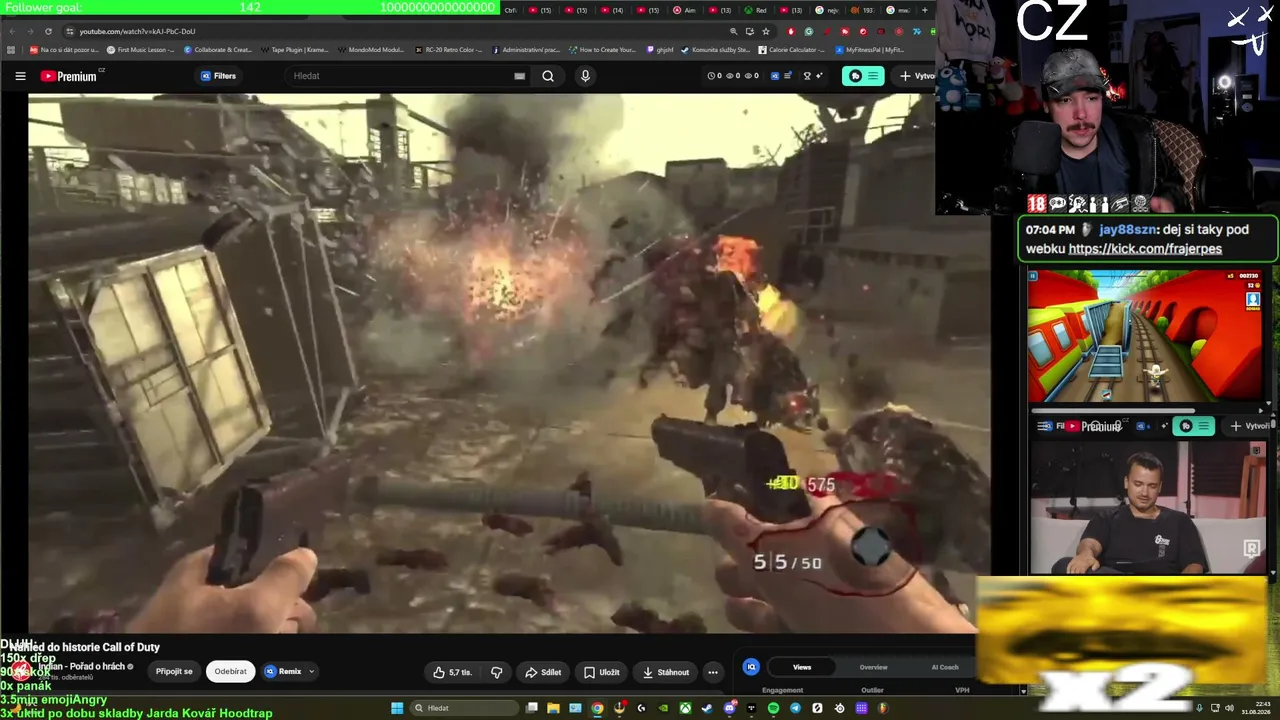Click the Vytvořit create button
Screen dimensions: 1280x720
915,76
